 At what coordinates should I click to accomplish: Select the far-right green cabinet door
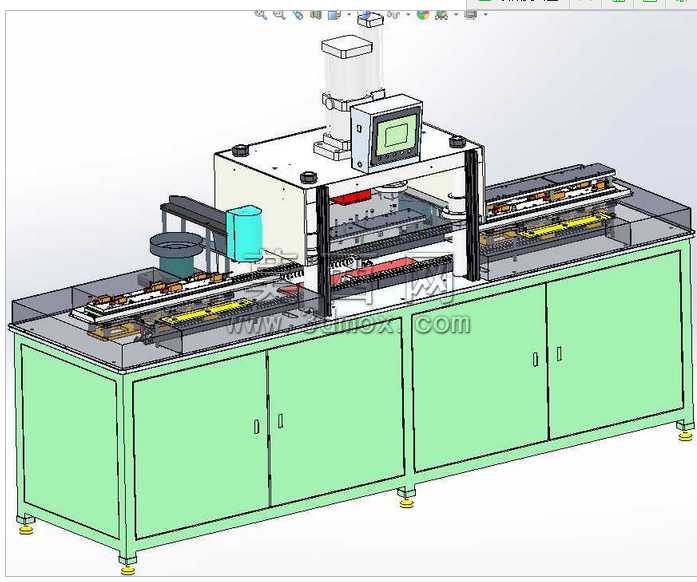pos(615,345)
